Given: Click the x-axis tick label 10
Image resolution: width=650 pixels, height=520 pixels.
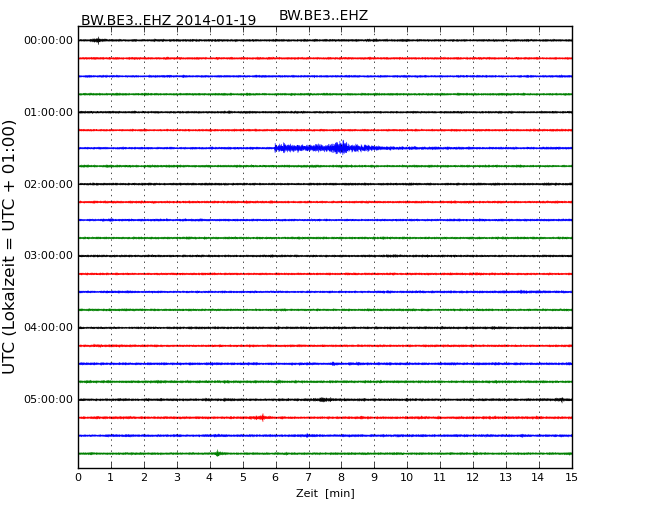Looking at the screenshot, I should (x=407, y=477).
